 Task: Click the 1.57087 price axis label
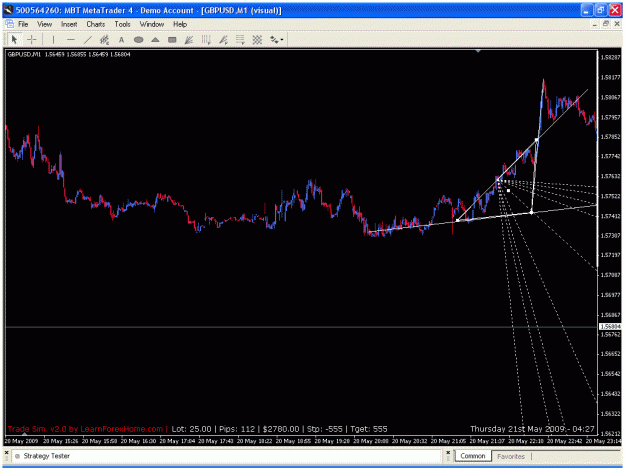[x=610, y=275]
